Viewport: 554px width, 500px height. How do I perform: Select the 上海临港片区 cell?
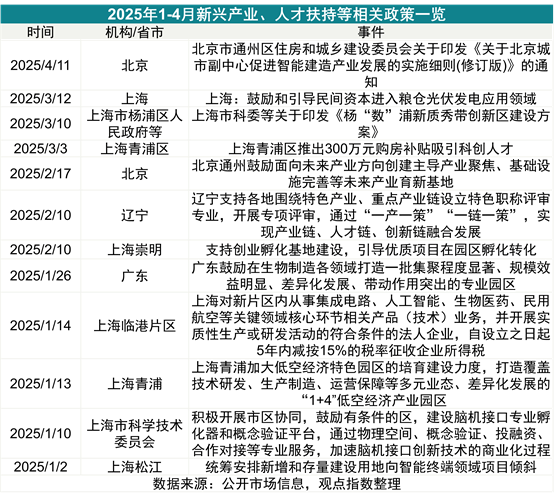[134, 325]
